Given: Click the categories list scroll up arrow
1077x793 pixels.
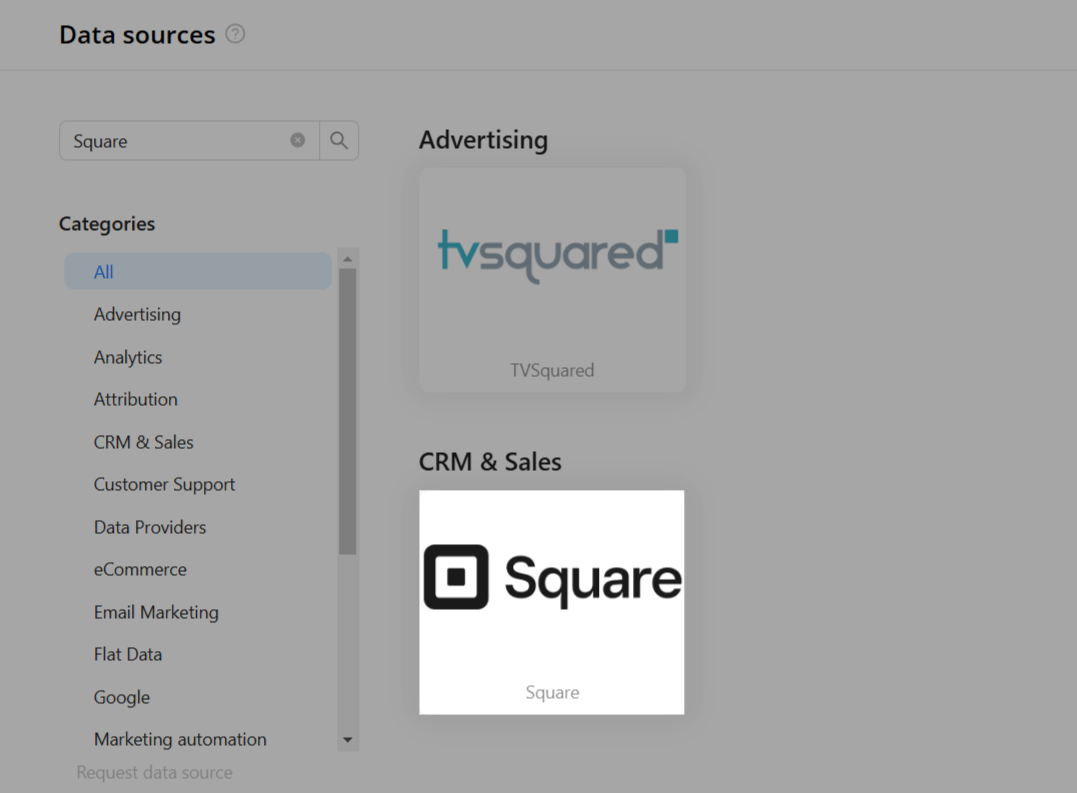Looking at the screenshot, I should pyautogui.click(x=348, y=259).
